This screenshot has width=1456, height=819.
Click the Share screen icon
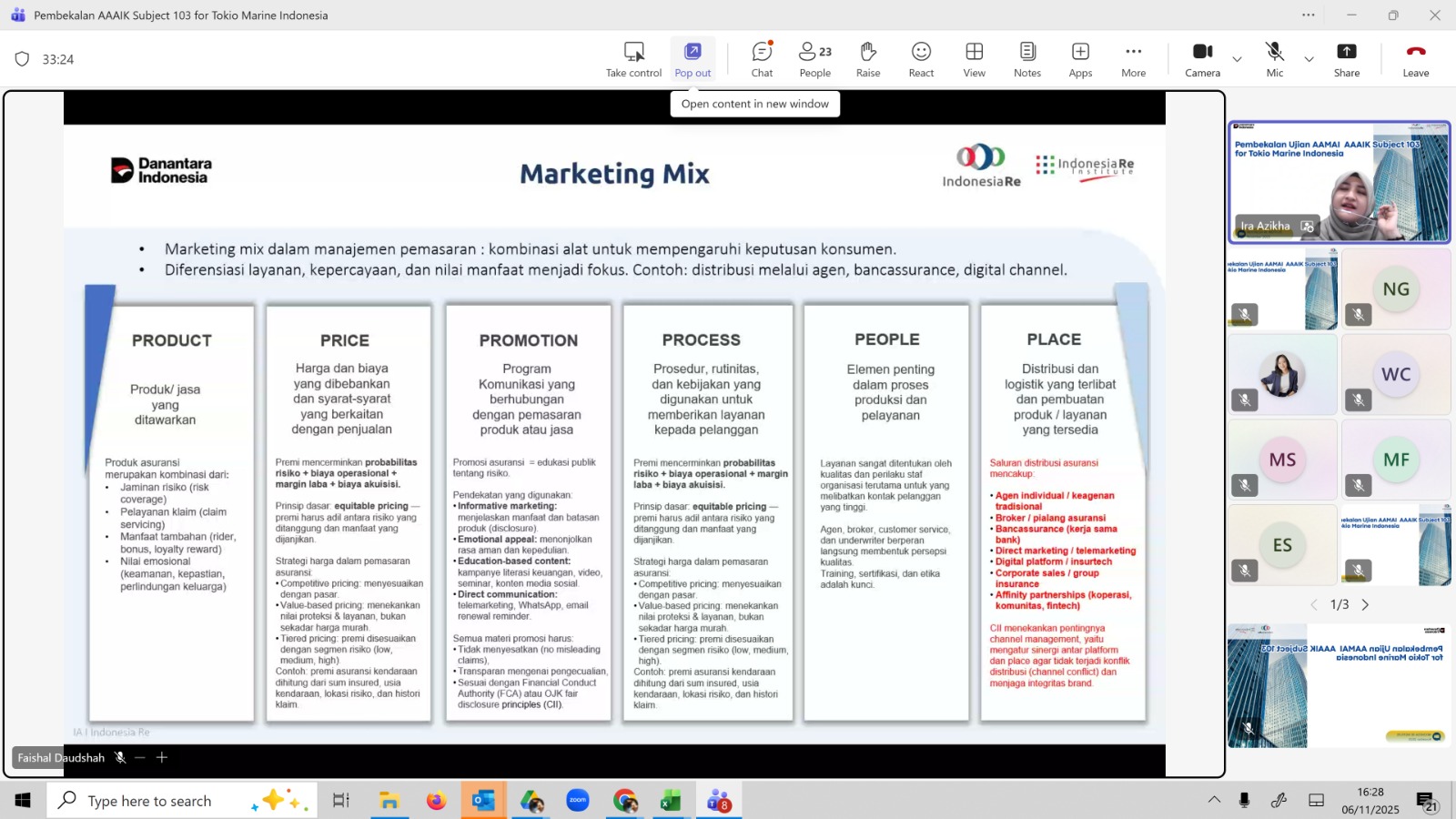point(1347,59)
